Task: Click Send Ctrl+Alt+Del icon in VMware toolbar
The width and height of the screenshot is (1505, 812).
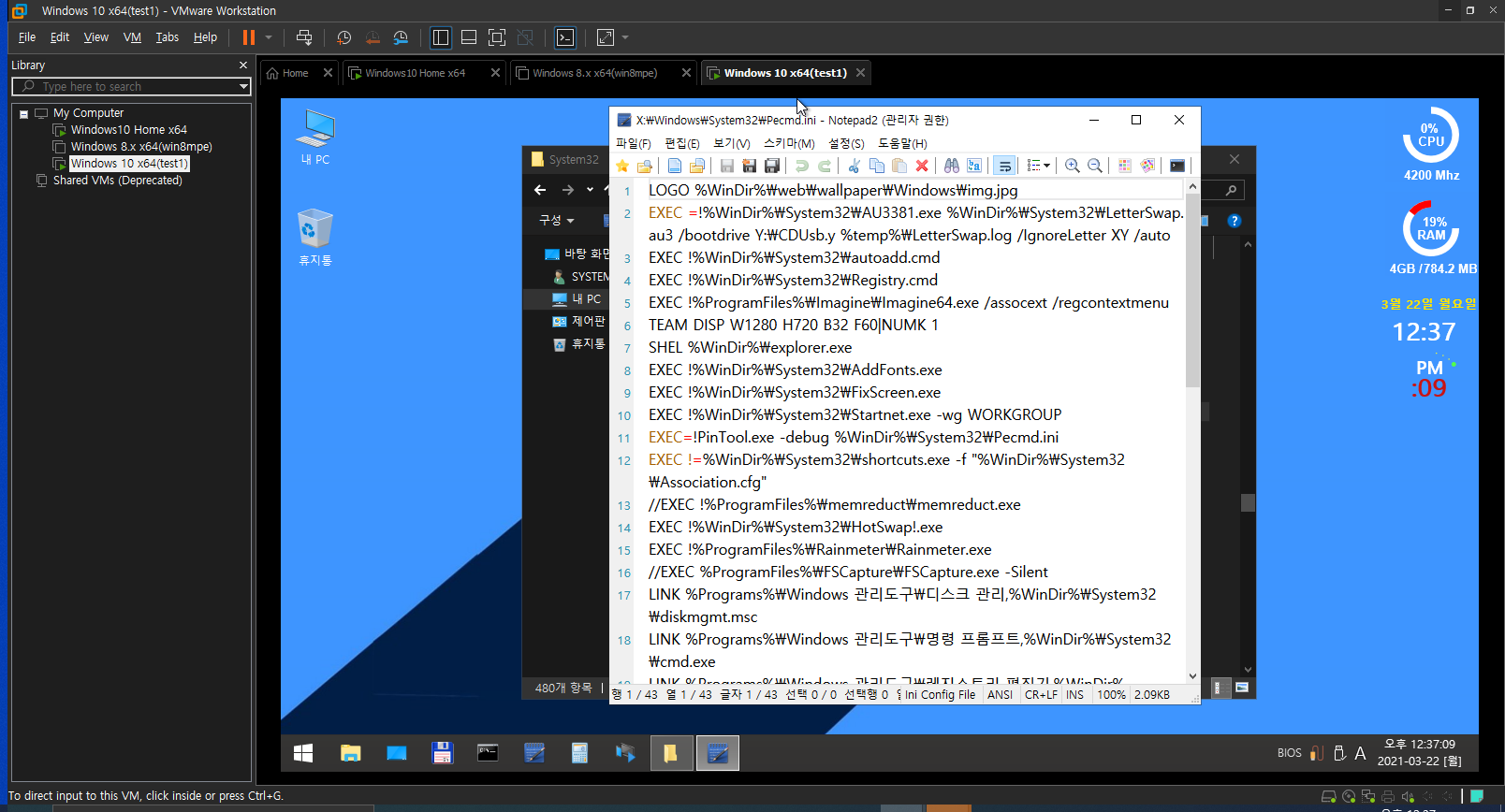Action: pos(304,37)
